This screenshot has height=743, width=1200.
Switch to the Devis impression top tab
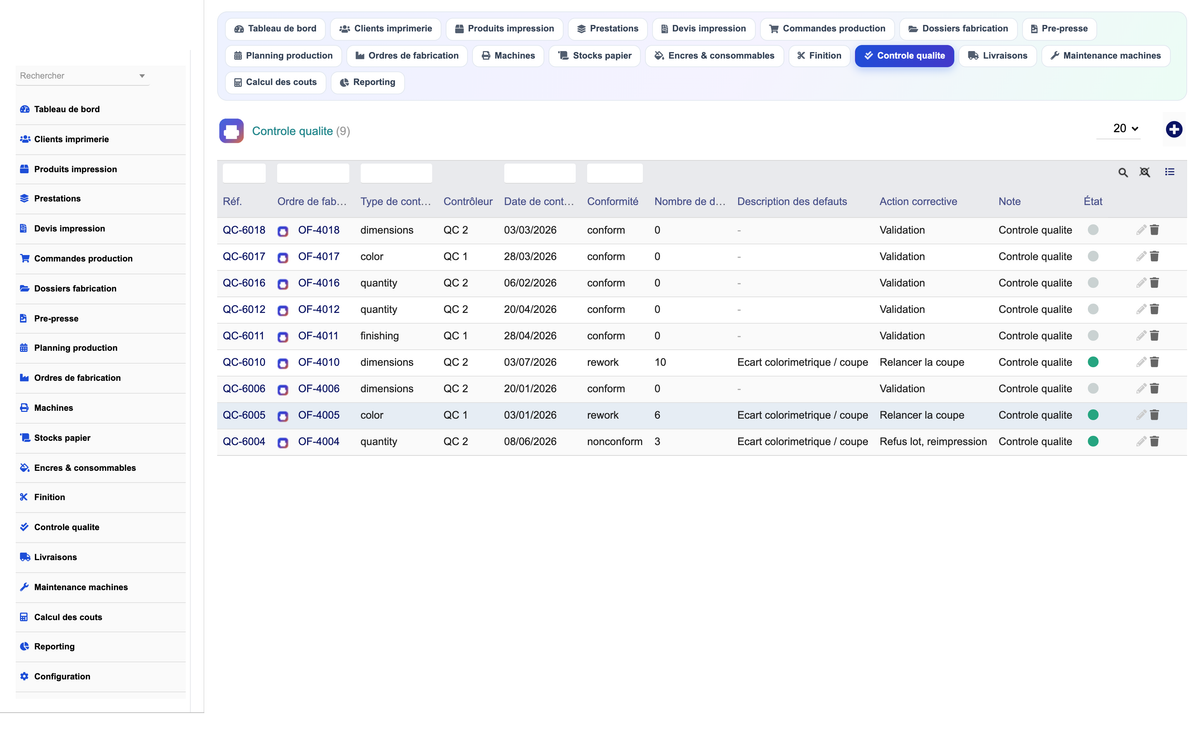(703, 29)
